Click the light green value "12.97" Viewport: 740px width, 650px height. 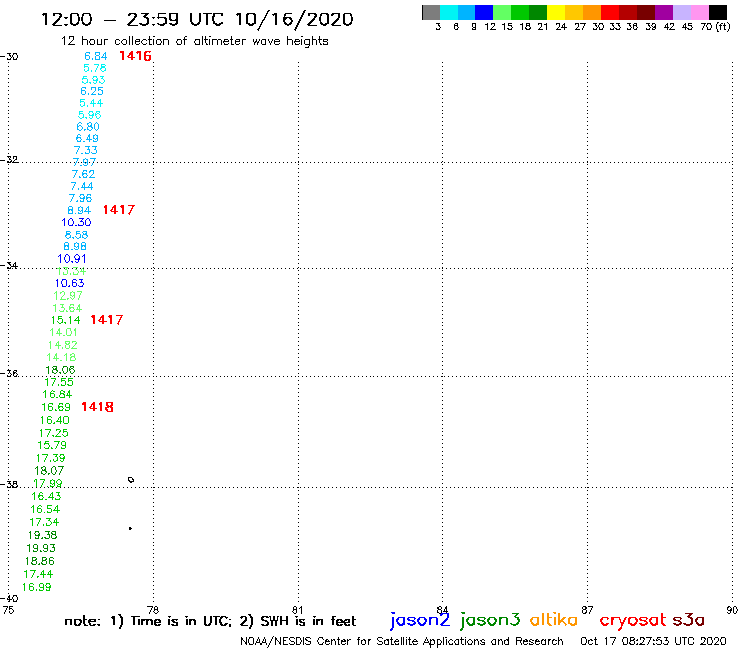(x=68, y=295)
